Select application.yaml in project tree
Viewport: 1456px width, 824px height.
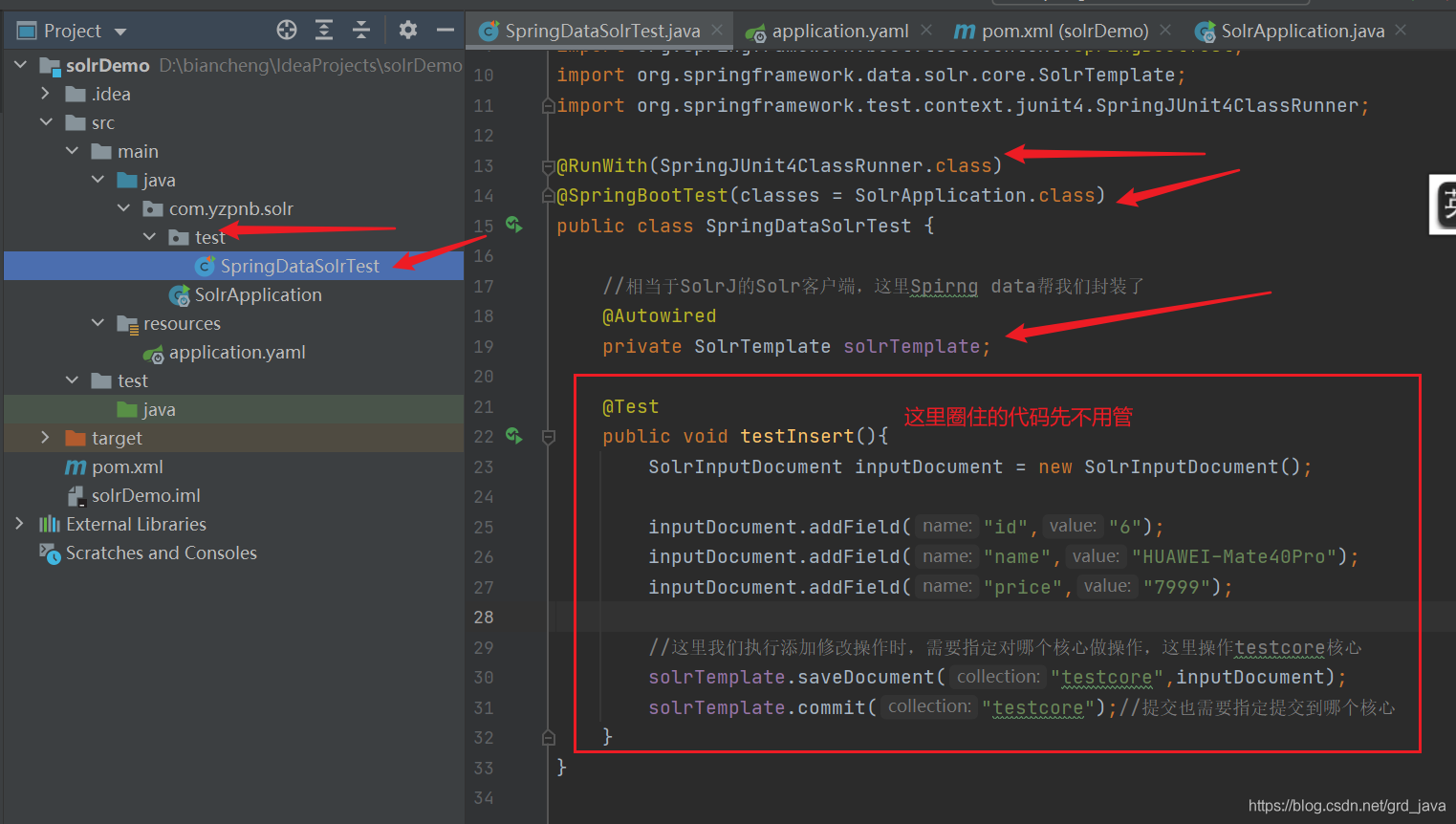(x=237, y=352)
